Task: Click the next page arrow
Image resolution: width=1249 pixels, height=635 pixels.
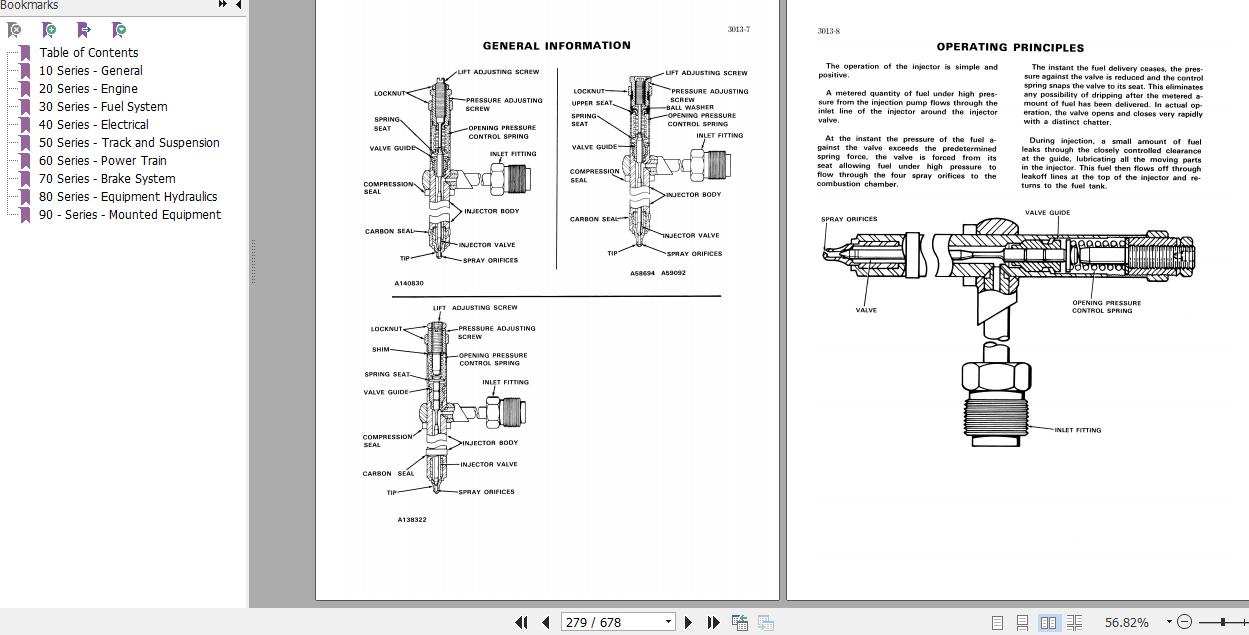Action: point(689,622)
